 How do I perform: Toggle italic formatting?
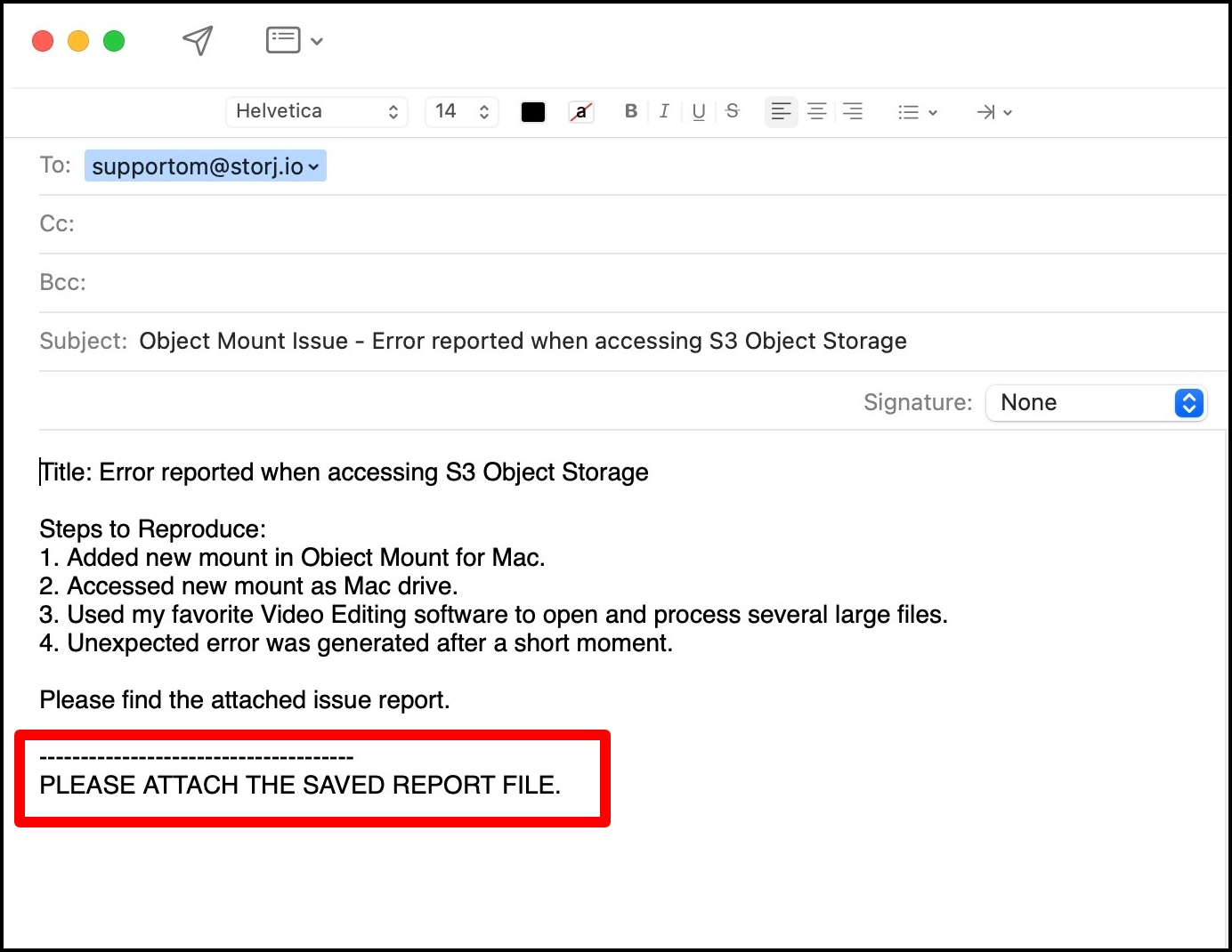click(x=664, y=111)
